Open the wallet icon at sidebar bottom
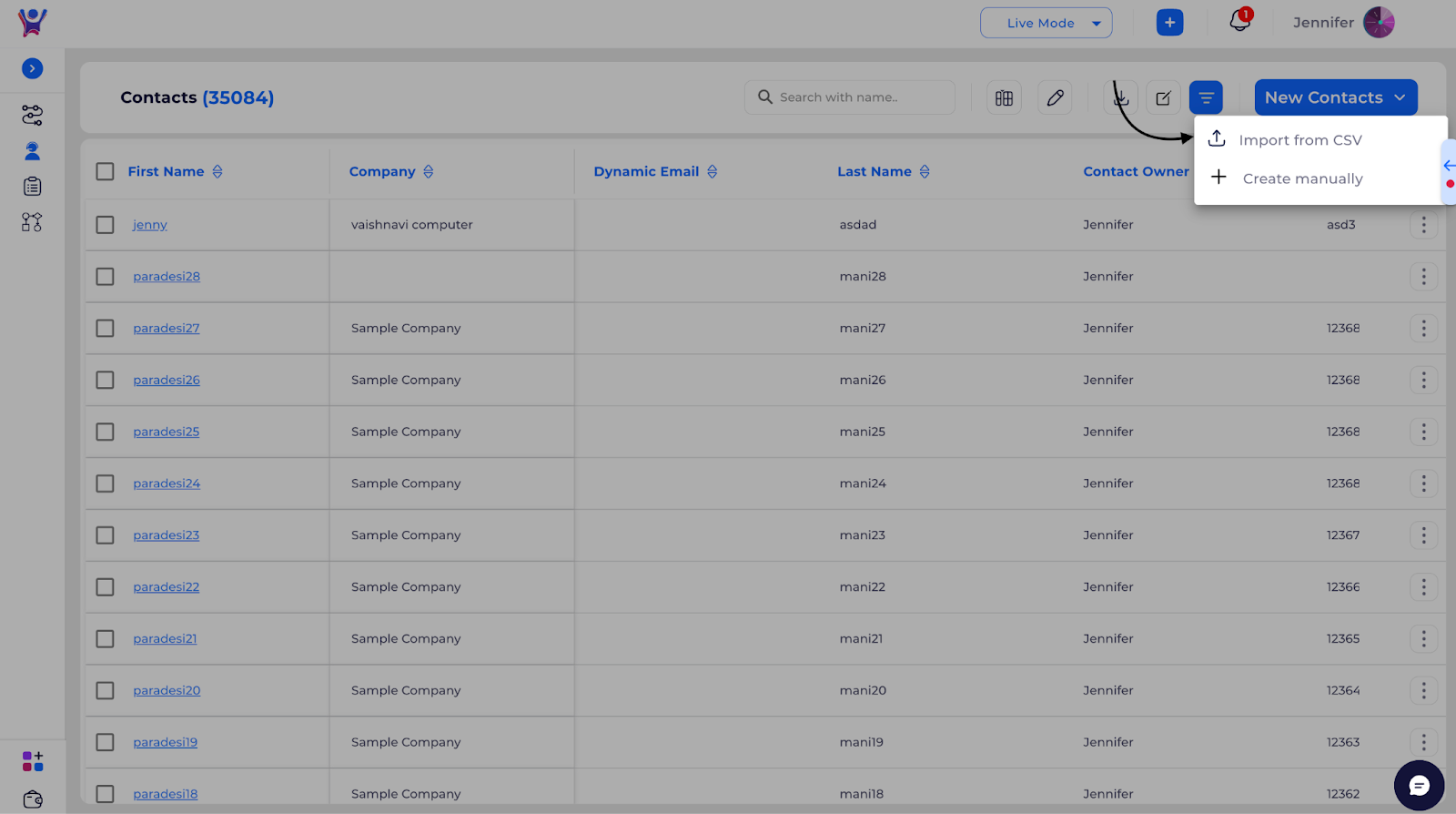This screenshot has width=1456, height=814. [32, 799]
